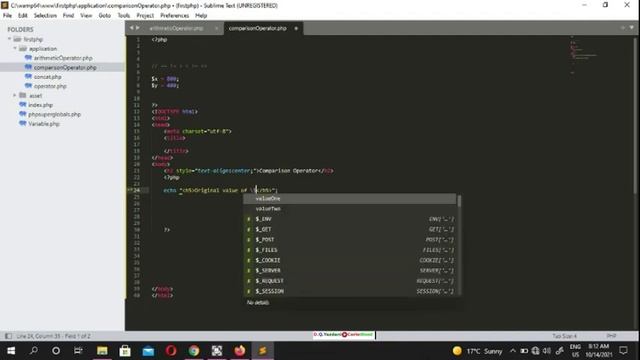Open the File menu
This screenshot has height=360, width=640.
(x=7, y=16)
